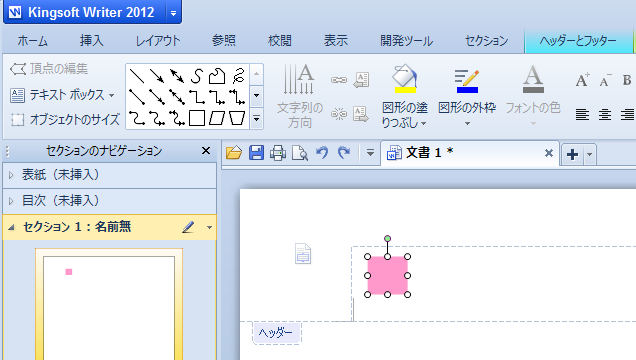Image resolution: width=636 pixels, height=360 pixels.
Task: Select the rectangle shape in gallery
Action: (197, 118)
